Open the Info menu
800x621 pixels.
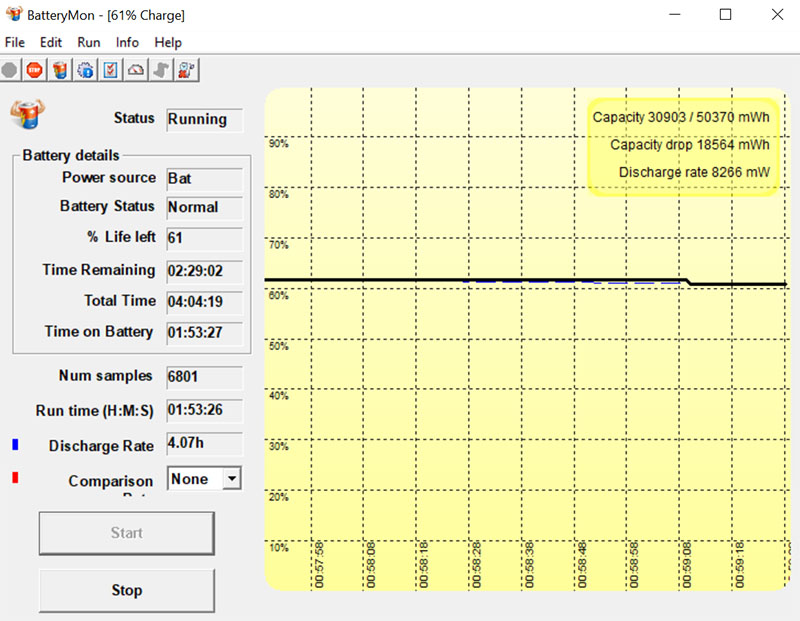(x=127, y=42)
